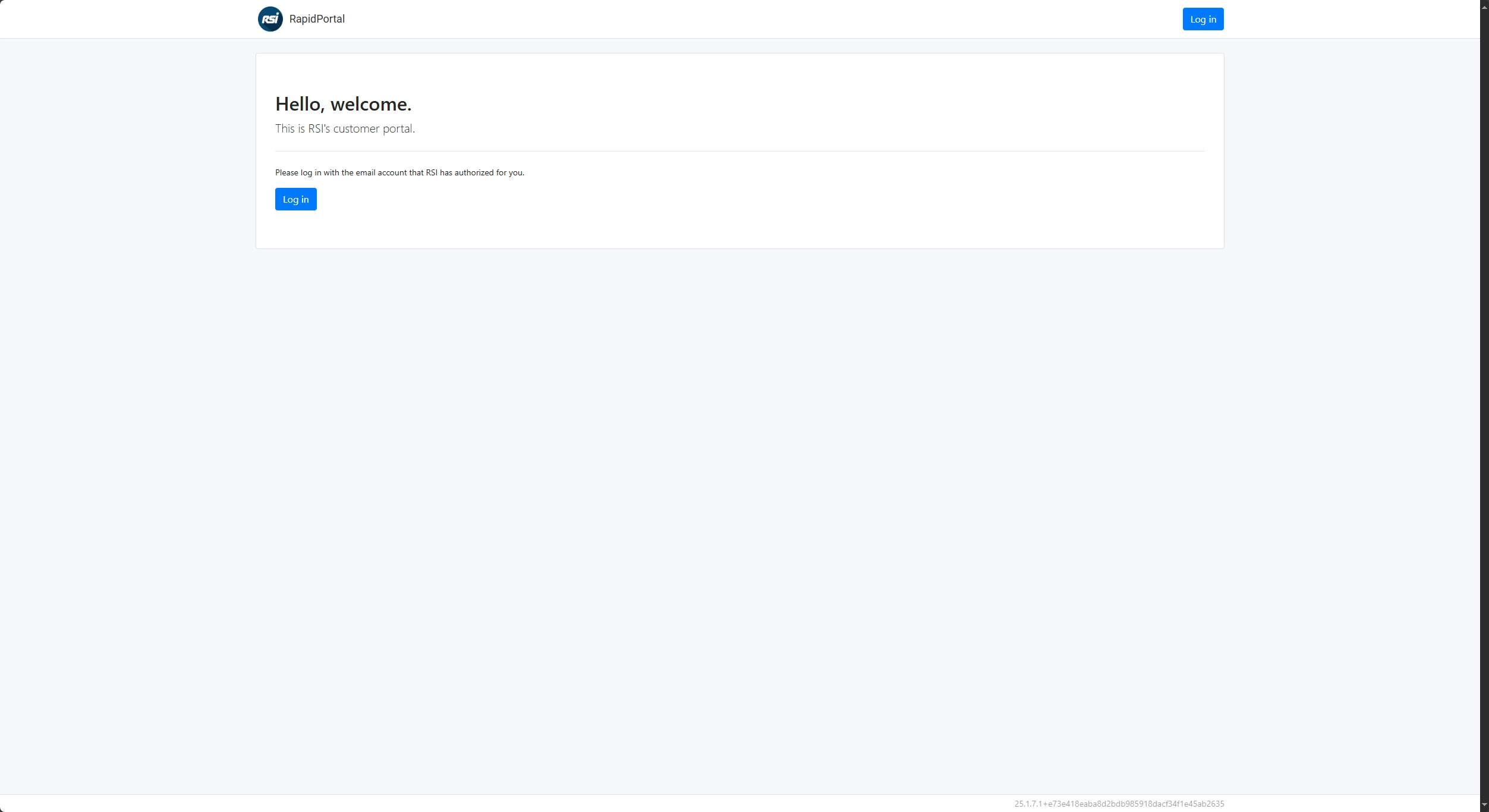Click the Log in button below welcome message
This screenshot has width=1489, height=812.
tap(296, 199)
